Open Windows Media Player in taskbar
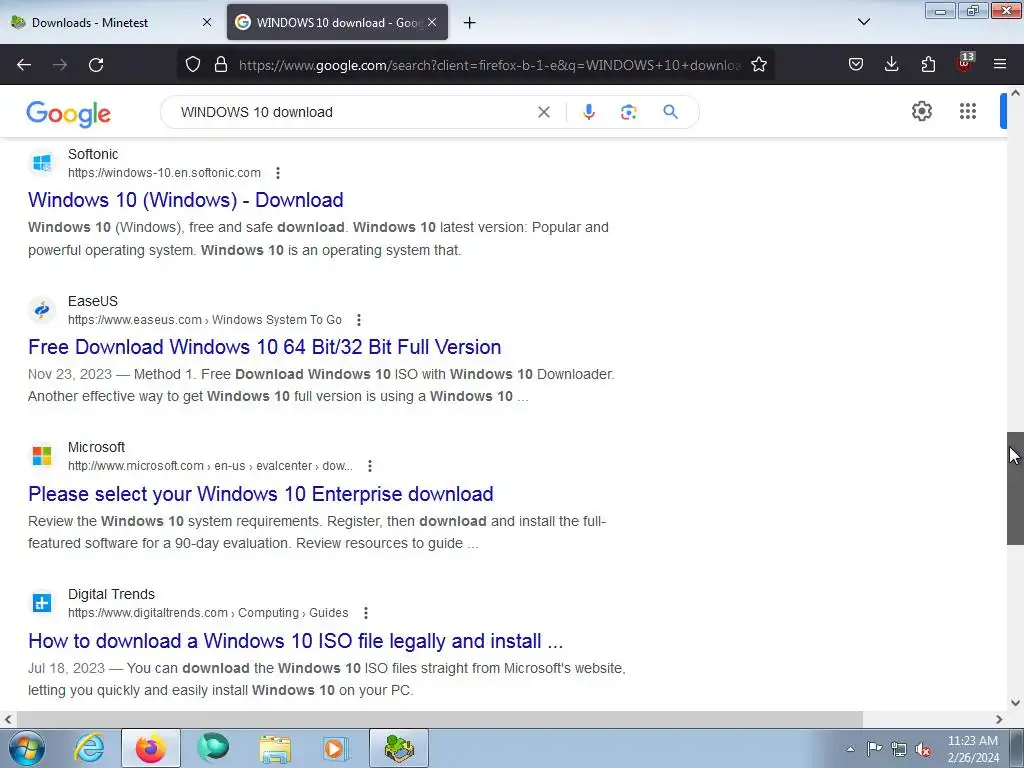The image size is (1024, 768). point(336,748)
